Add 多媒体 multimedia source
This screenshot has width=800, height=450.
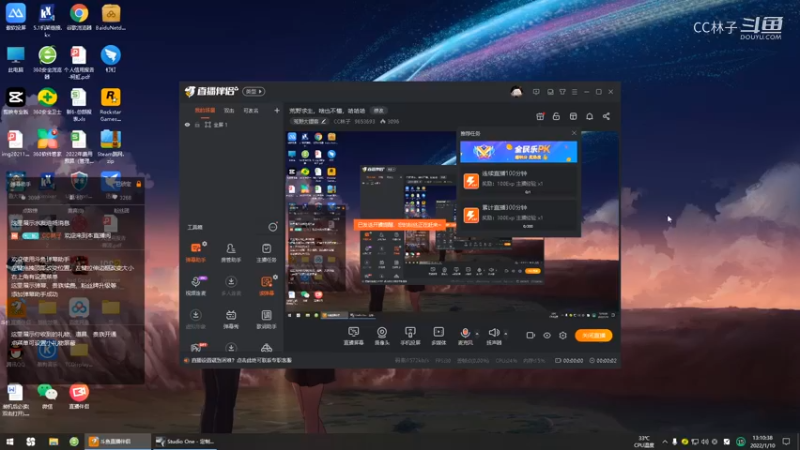tap(438, 336)
